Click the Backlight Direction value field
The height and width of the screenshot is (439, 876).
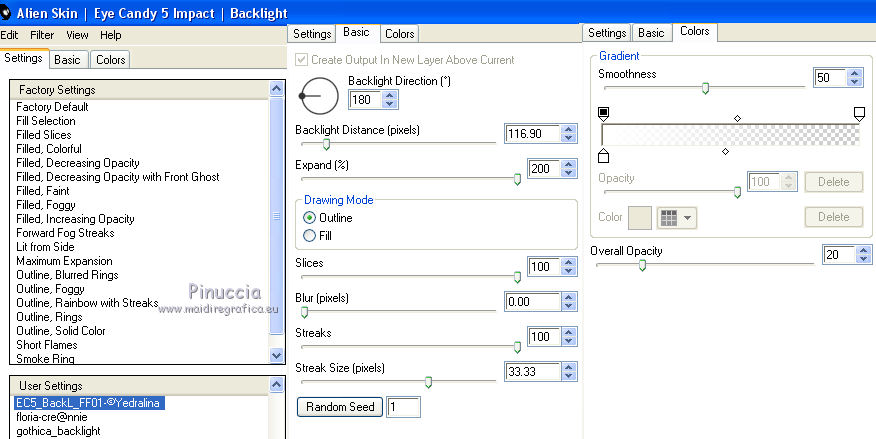tap(366, 99)
